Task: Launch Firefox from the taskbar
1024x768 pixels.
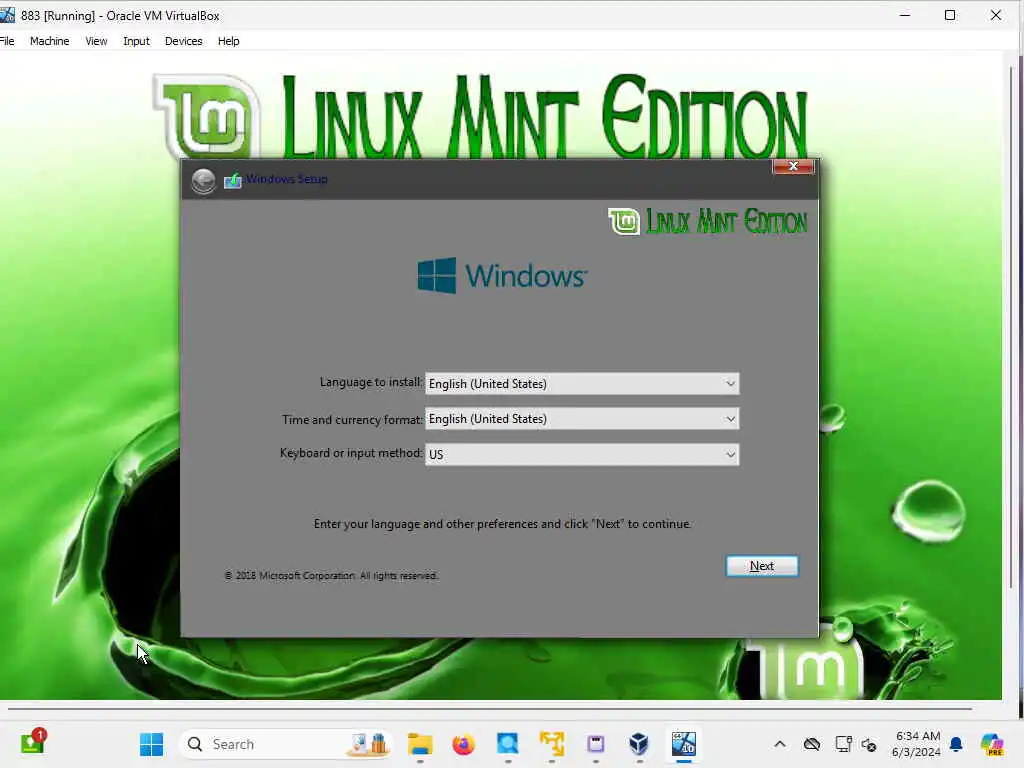Action: pyautogui.click(x=464, y=744)
